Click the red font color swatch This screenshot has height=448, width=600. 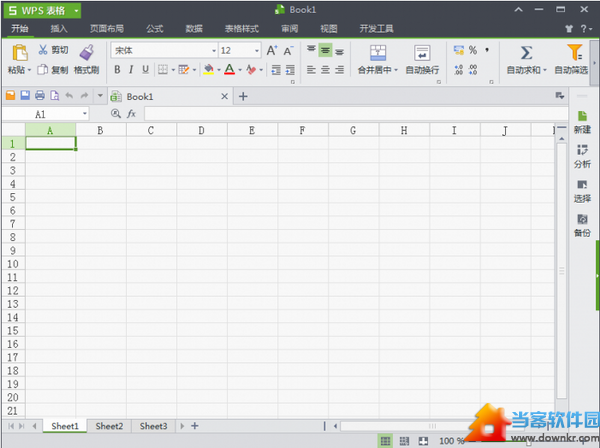pos(229,70)
